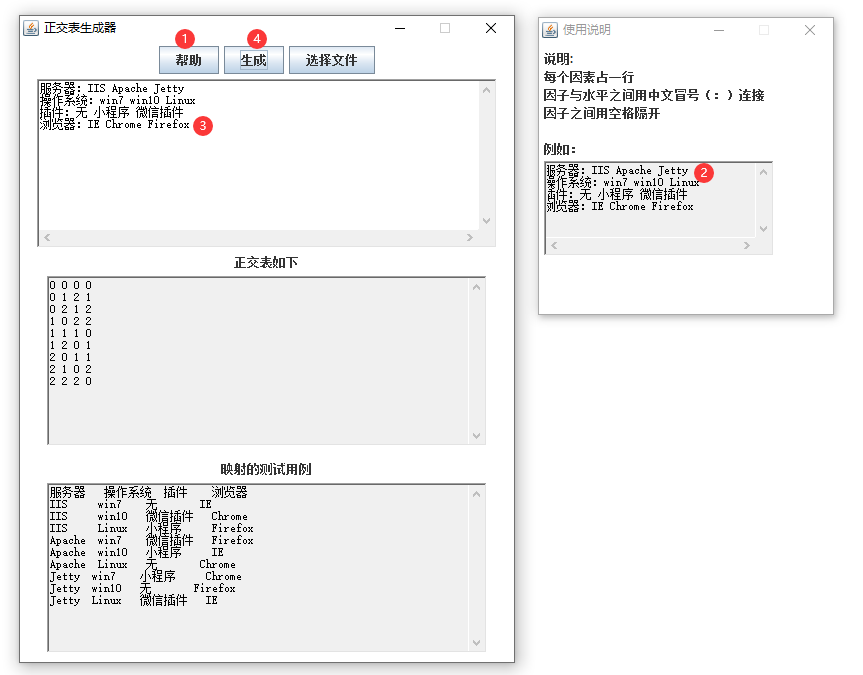Click left arrow of factor input horizontal scrollbar
The height and width of the screenshot is (675, 863).
pos(47,237)
